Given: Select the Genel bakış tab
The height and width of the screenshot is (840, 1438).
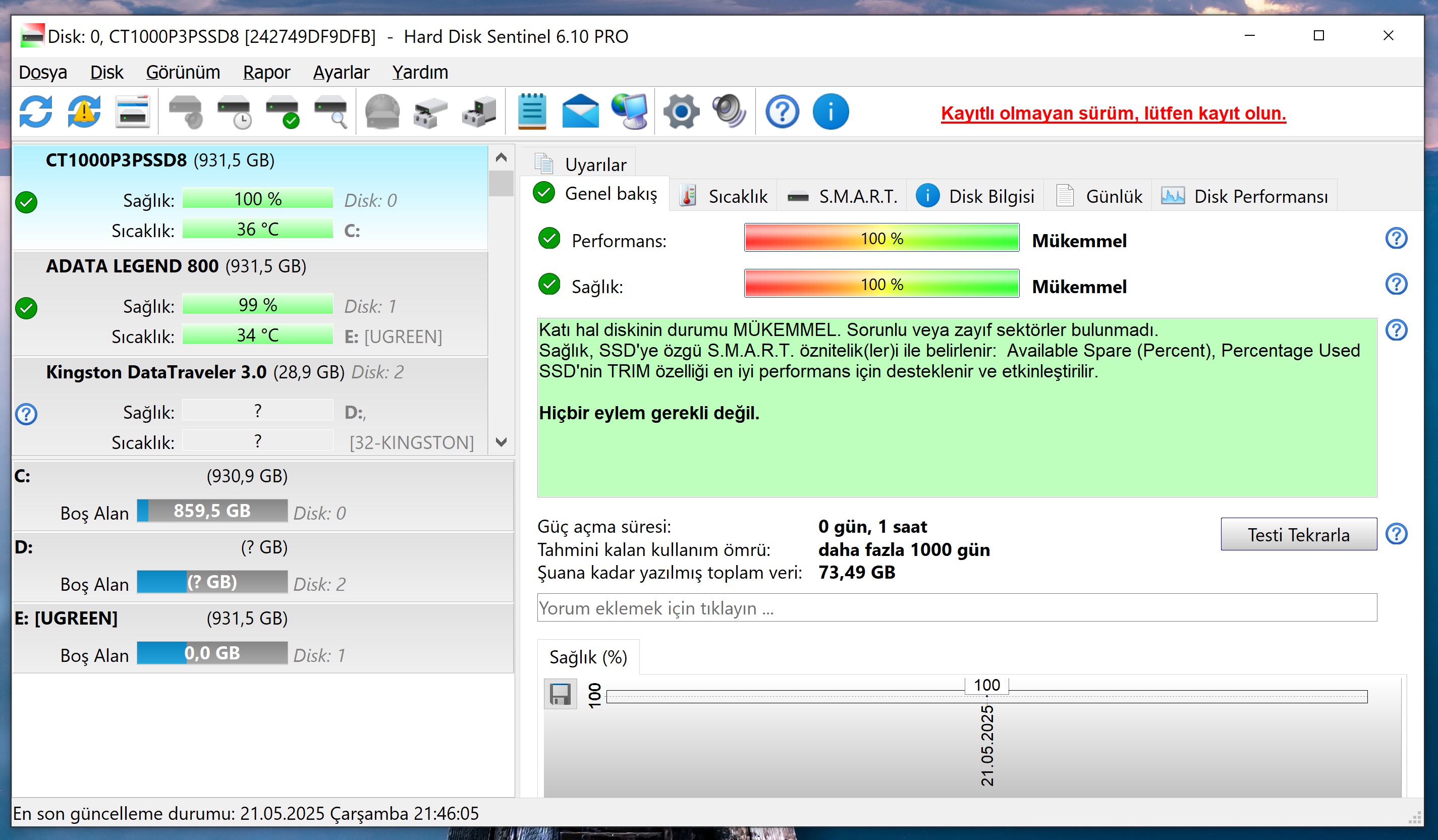Looking at the screenshot, I should point(595,194).
